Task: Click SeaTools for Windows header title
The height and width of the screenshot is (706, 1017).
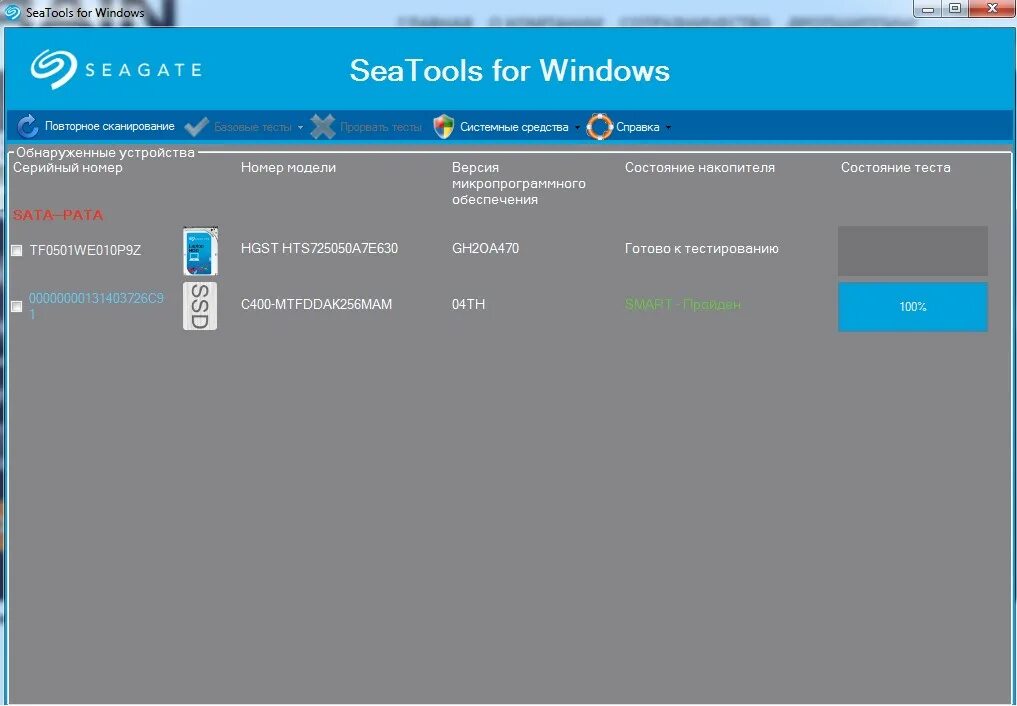Action: [x=509, y=70]
